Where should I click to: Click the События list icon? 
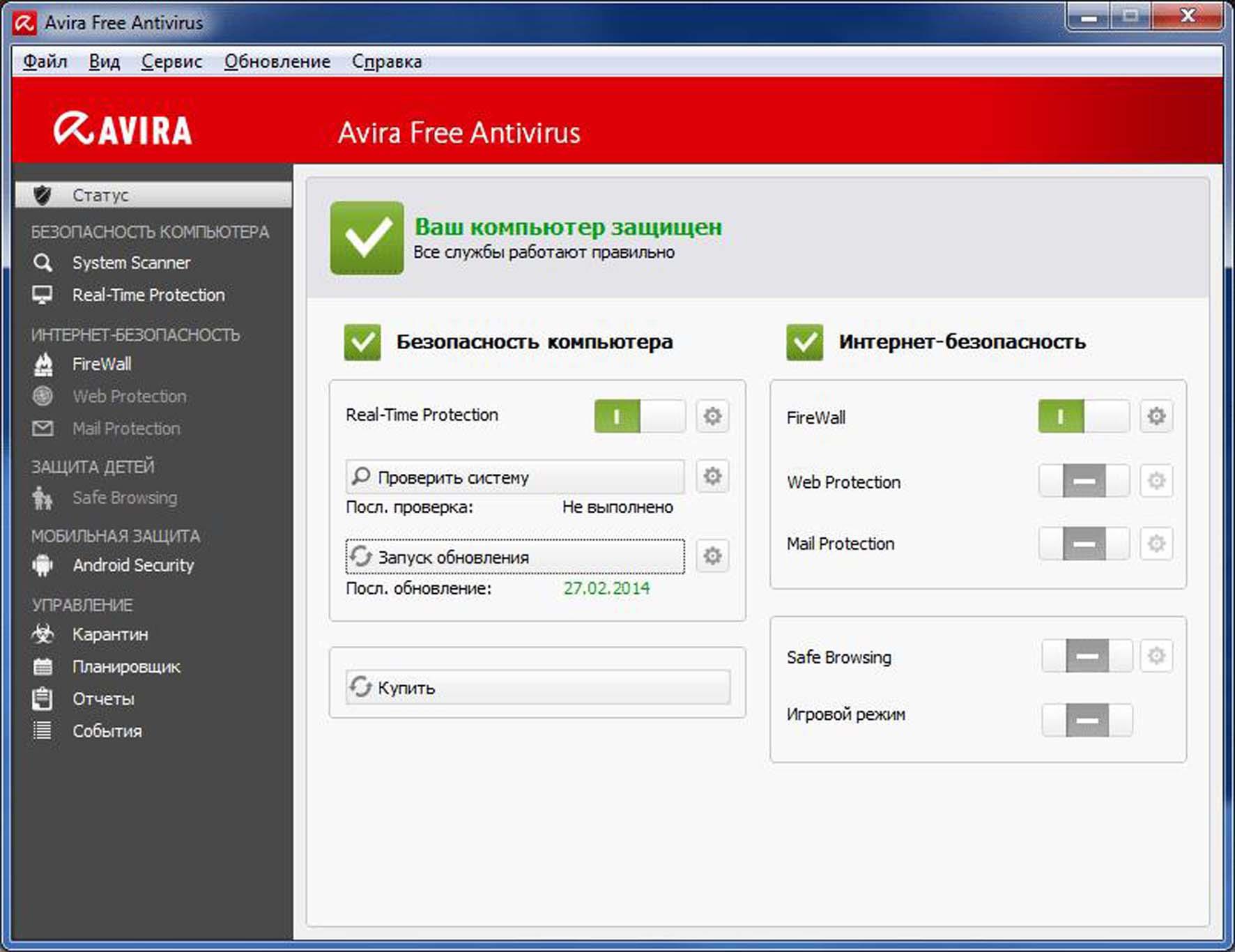(x=43, y=730)
